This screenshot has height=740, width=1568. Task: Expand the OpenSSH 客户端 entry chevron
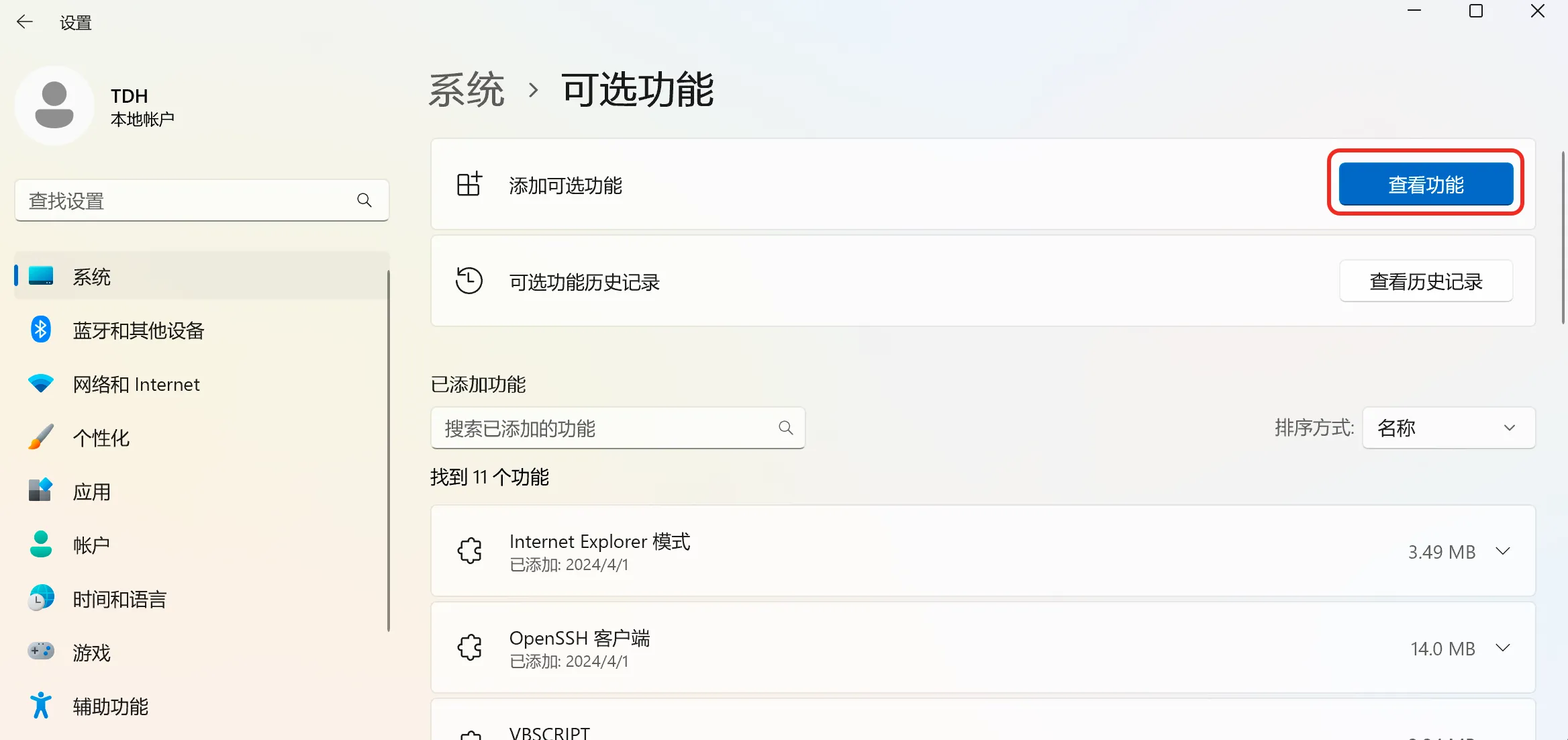[x=1503, y=648]
